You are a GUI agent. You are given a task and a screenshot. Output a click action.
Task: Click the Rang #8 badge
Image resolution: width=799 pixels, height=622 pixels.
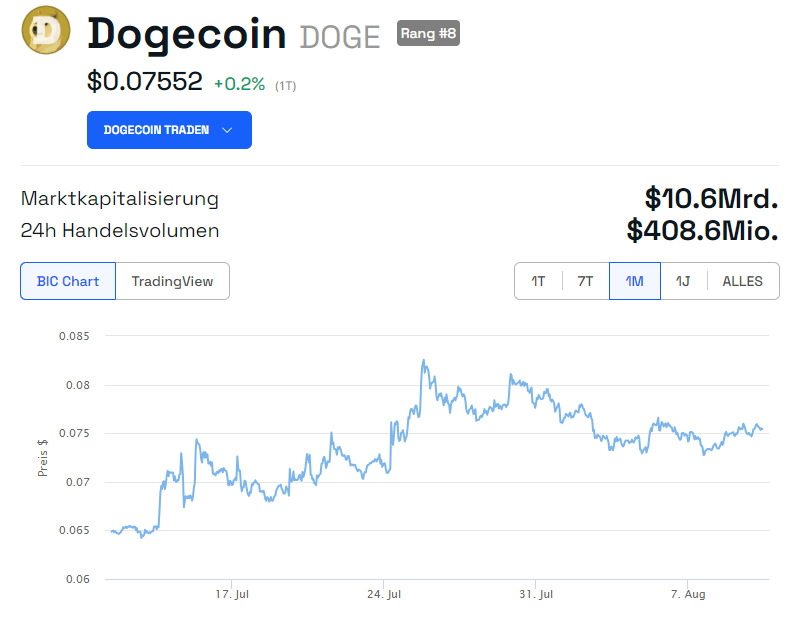tap(428, 33)
